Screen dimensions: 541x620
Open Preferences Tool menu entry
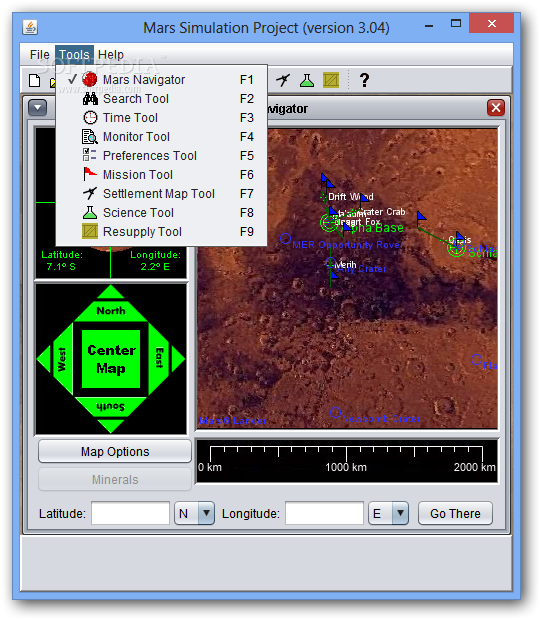[x=161, y=155]
